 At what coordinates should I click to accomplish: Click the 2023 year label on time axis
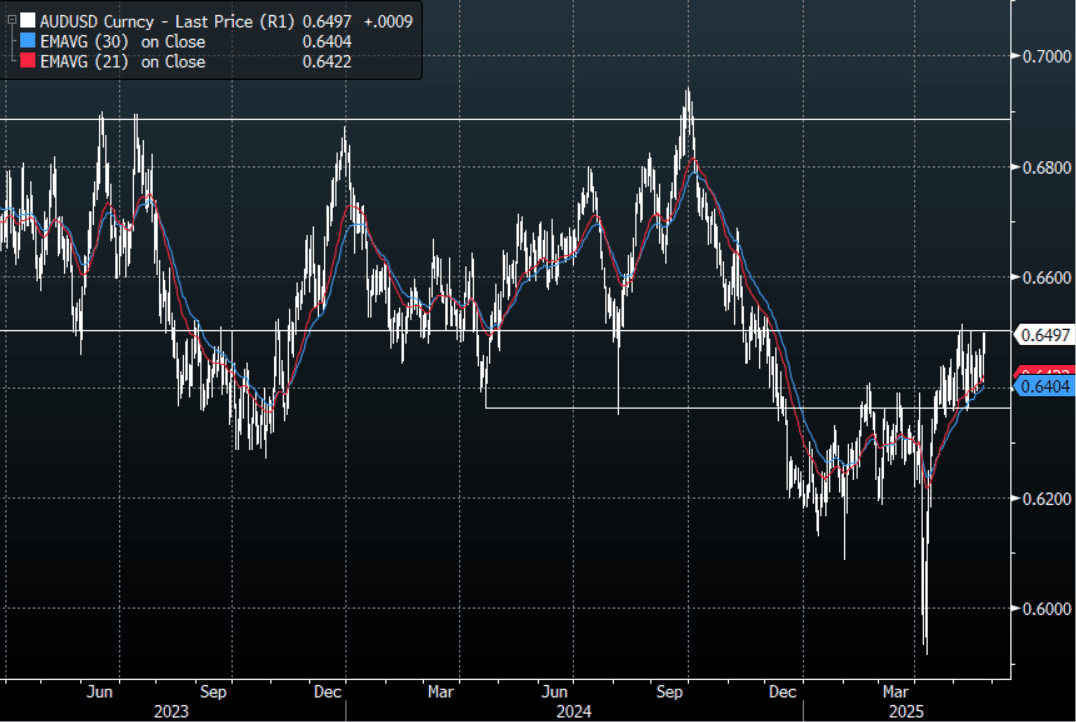pyautogui.click(x=173, y=711)
